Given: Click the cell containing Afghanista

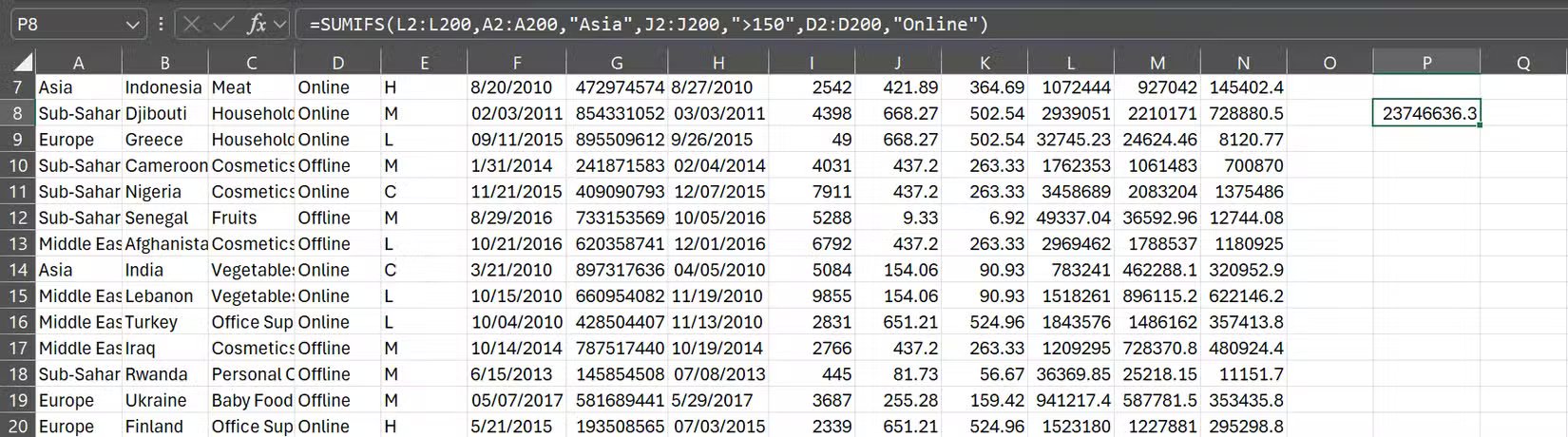Looking at the screenshot, I should click(165, 244).
